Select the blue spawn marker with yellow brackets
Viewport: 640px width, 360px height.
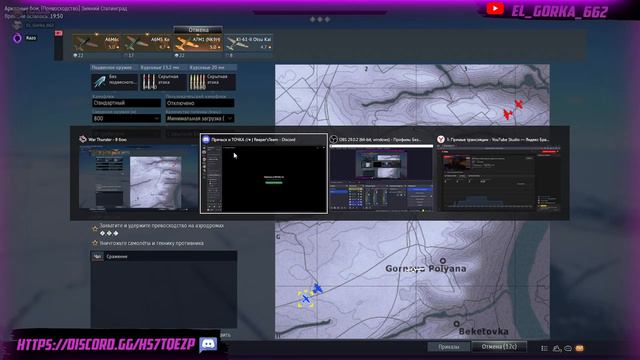coord(306,299)
